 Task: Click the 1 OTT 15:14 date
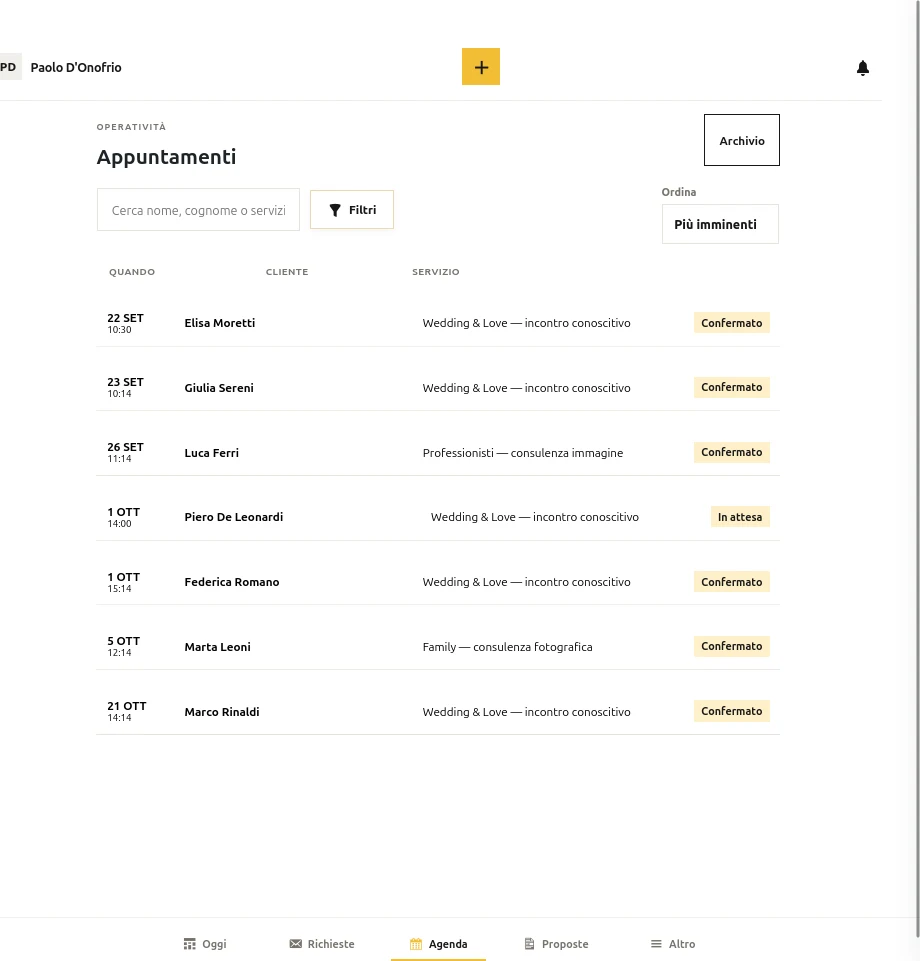coord(123,582)
